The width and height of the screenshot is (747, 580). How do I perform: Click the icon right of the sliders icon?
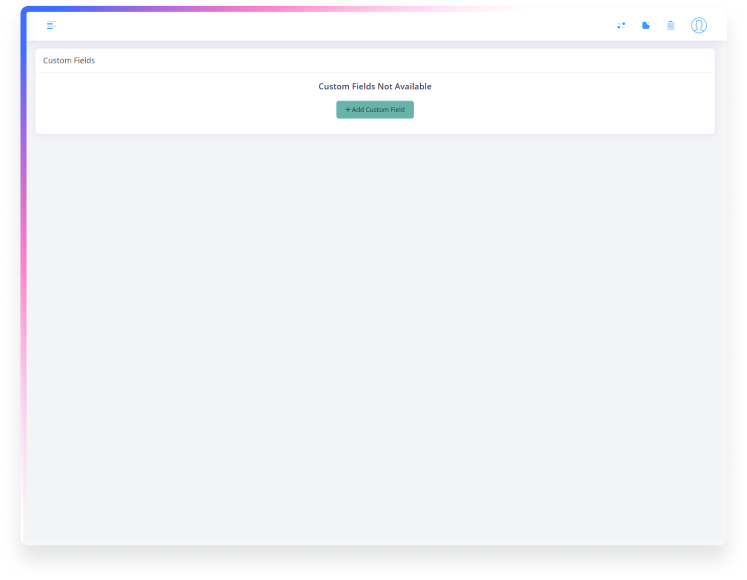[x=646, y=25]
